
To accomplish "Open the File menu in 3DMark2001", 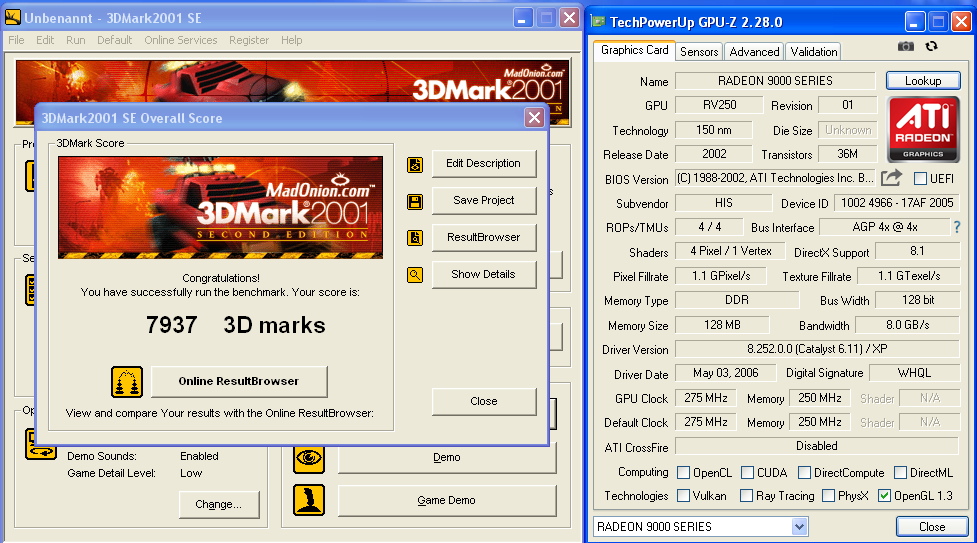I will (16, 40).
